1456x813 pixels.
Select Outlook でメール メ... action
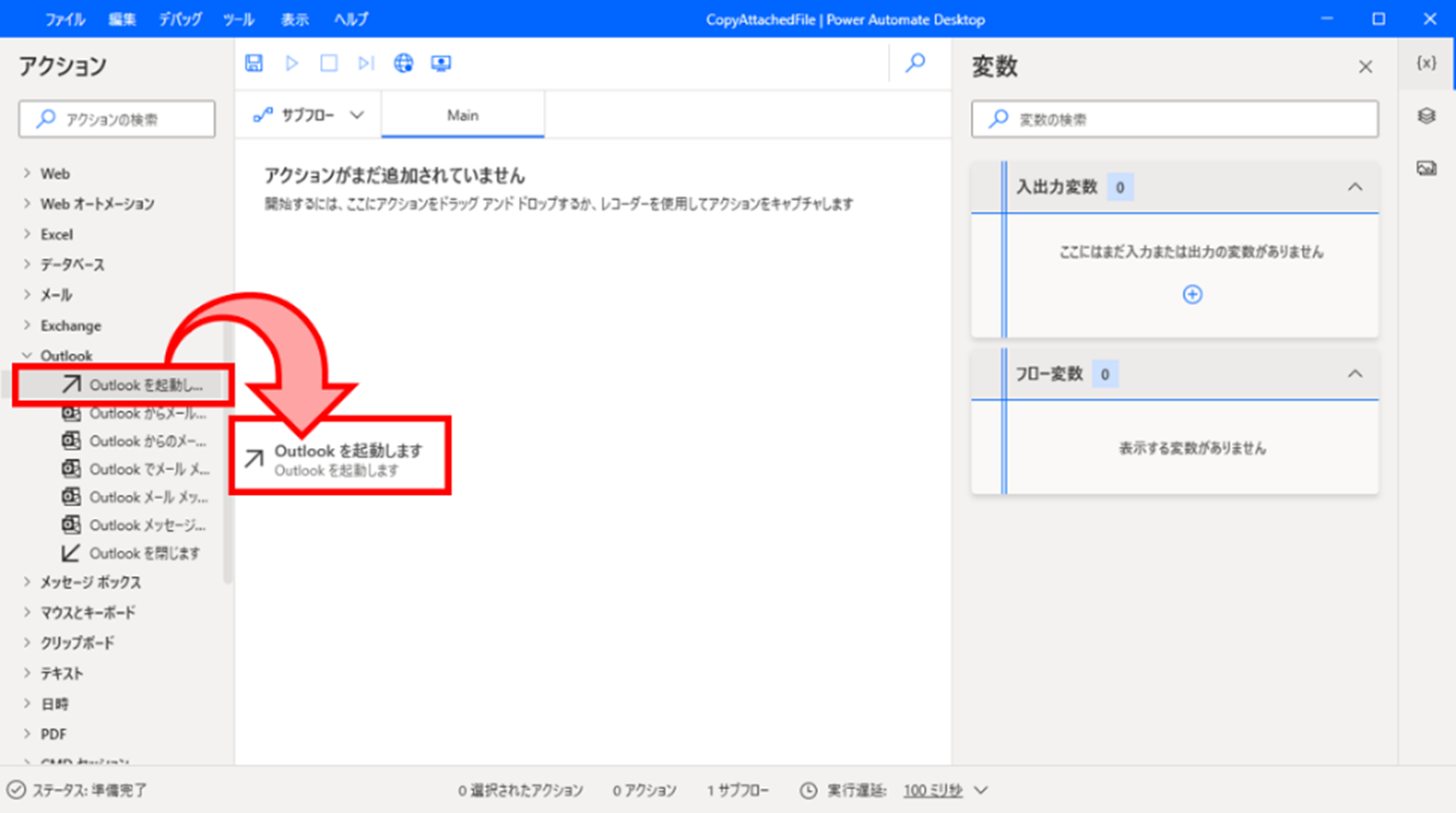135,468
